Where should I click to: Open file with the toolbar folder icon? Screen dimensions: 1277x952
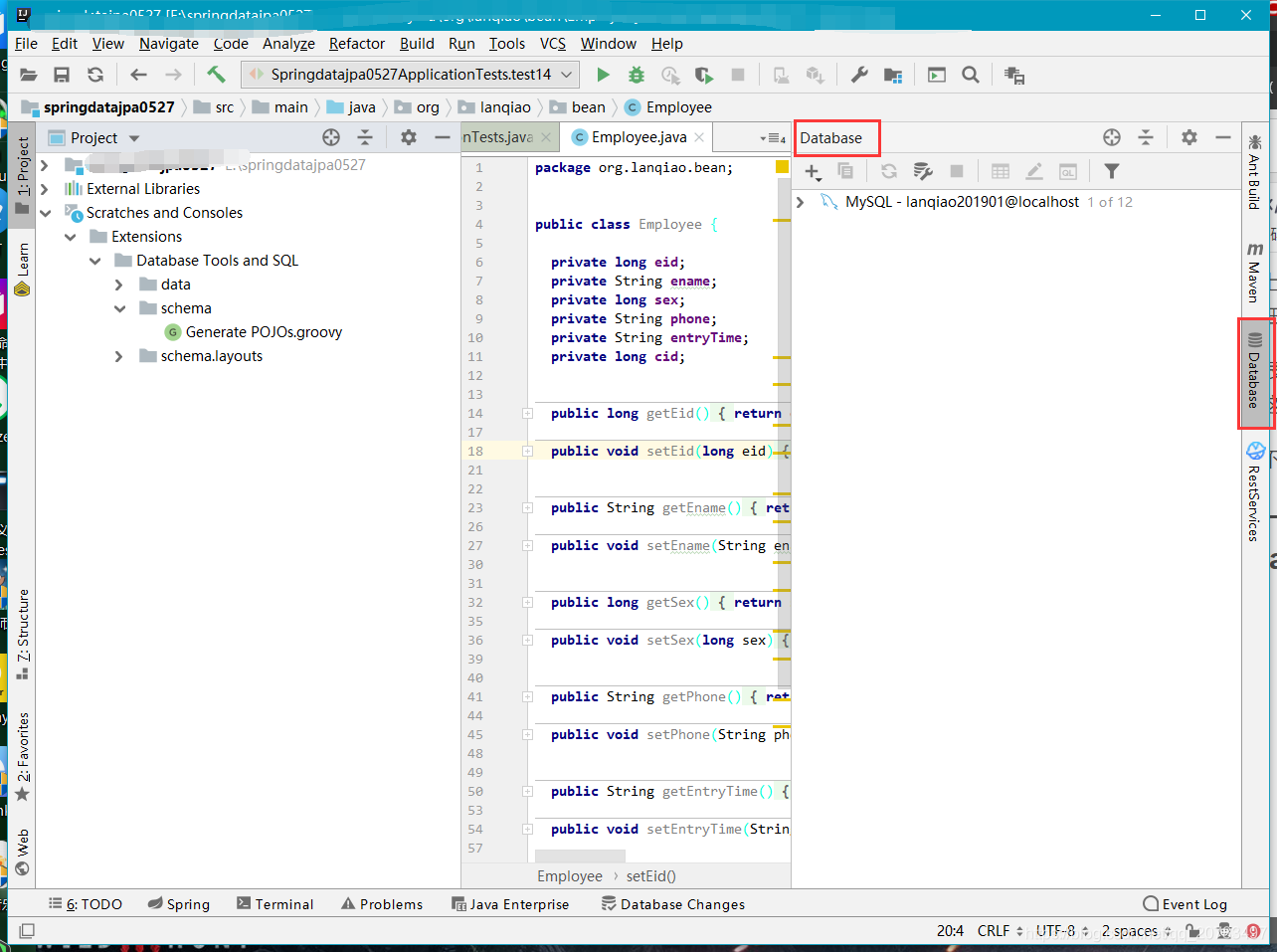pos(29,75)
